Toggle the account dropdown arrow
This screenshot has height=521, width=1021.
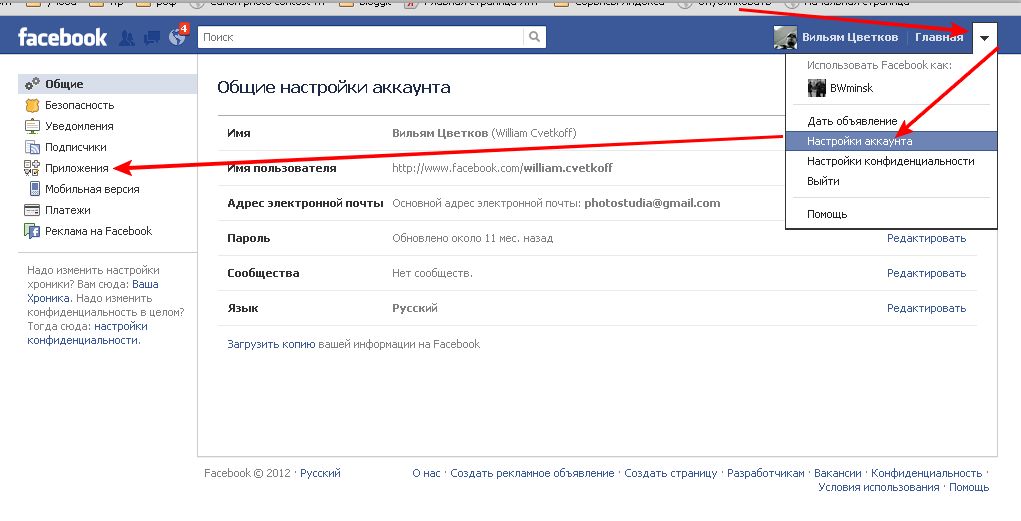[x=985, y=38]
